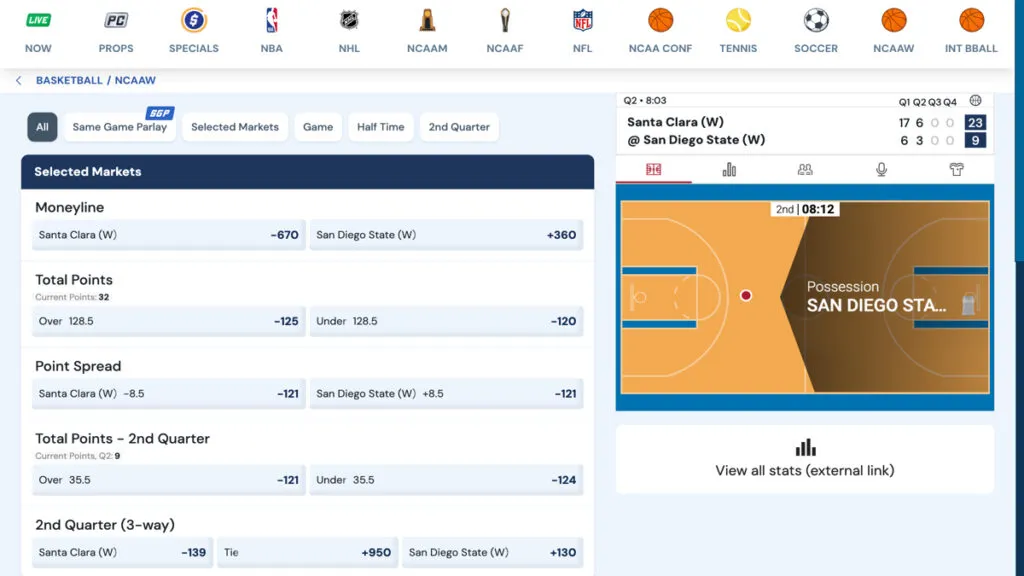Select San Diego State (W) +8.5 spread
The height and width of the screenshot is (576, 1024).
446,394
